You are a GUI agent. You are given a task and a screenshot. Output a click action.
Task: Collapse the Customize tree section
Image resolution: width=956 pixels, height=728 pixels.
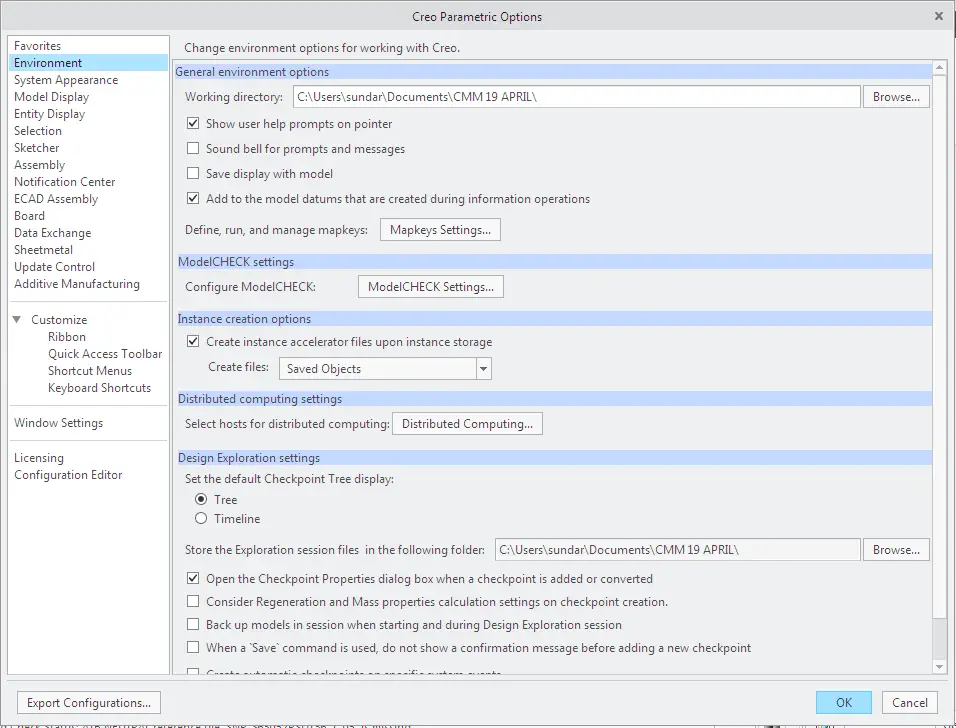pyautogui.click(x=18, y=320)
